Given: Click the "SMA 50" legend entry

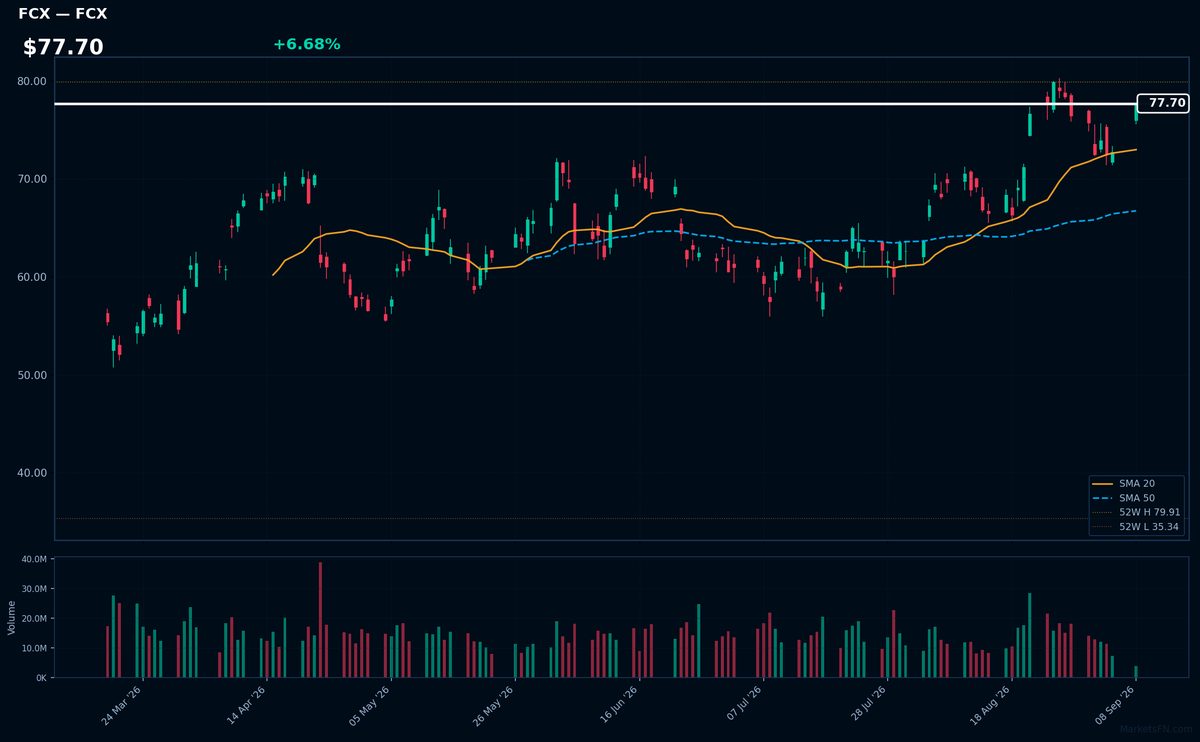Looking at the screenshot, I should click(x=1137, y=497).
